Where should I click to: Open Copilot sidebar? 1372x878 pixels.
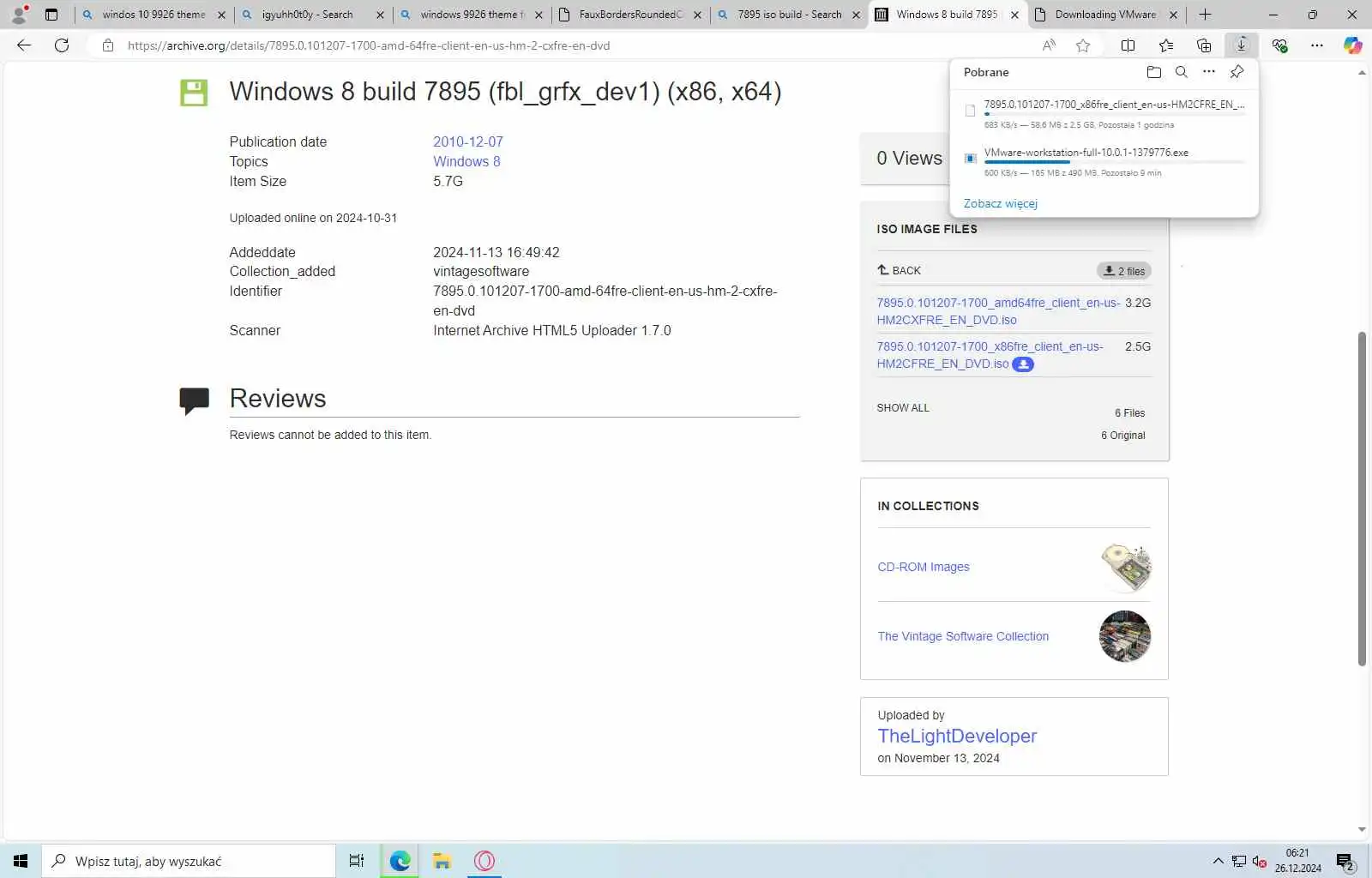click(1353, 45)
